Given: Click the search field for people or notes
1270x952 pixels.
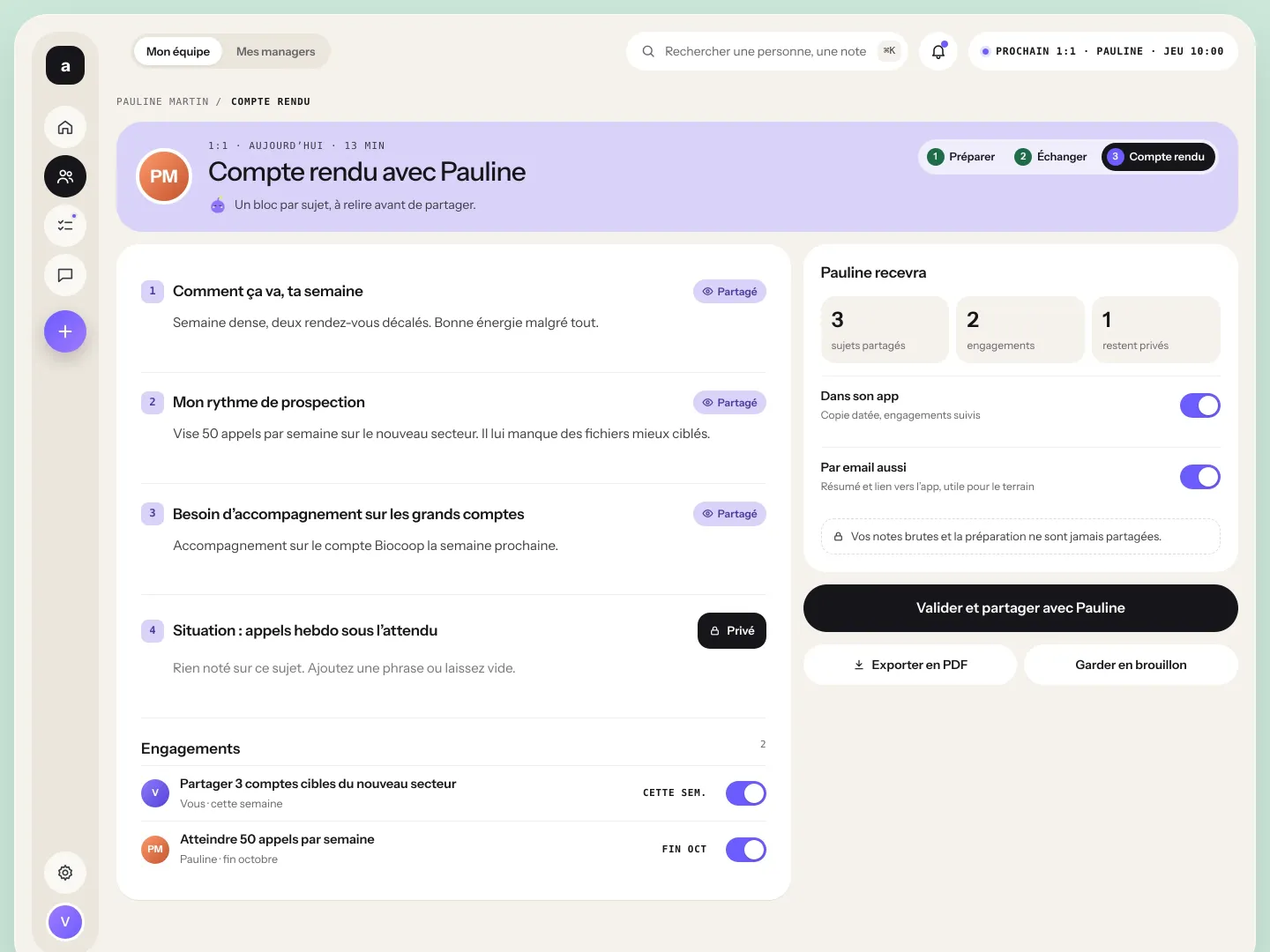Looking at the screenshot, I should point(766,51).
